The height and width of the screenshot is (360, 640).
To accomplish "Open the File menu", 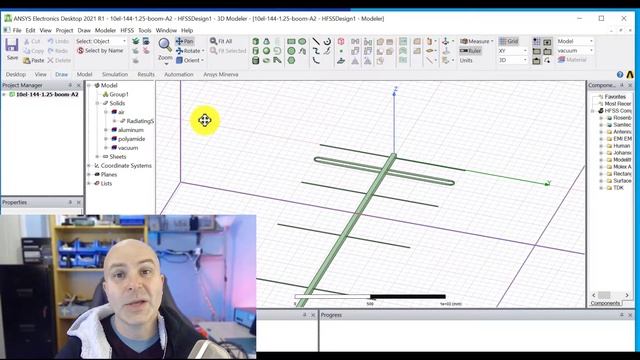I will point(17,30).
